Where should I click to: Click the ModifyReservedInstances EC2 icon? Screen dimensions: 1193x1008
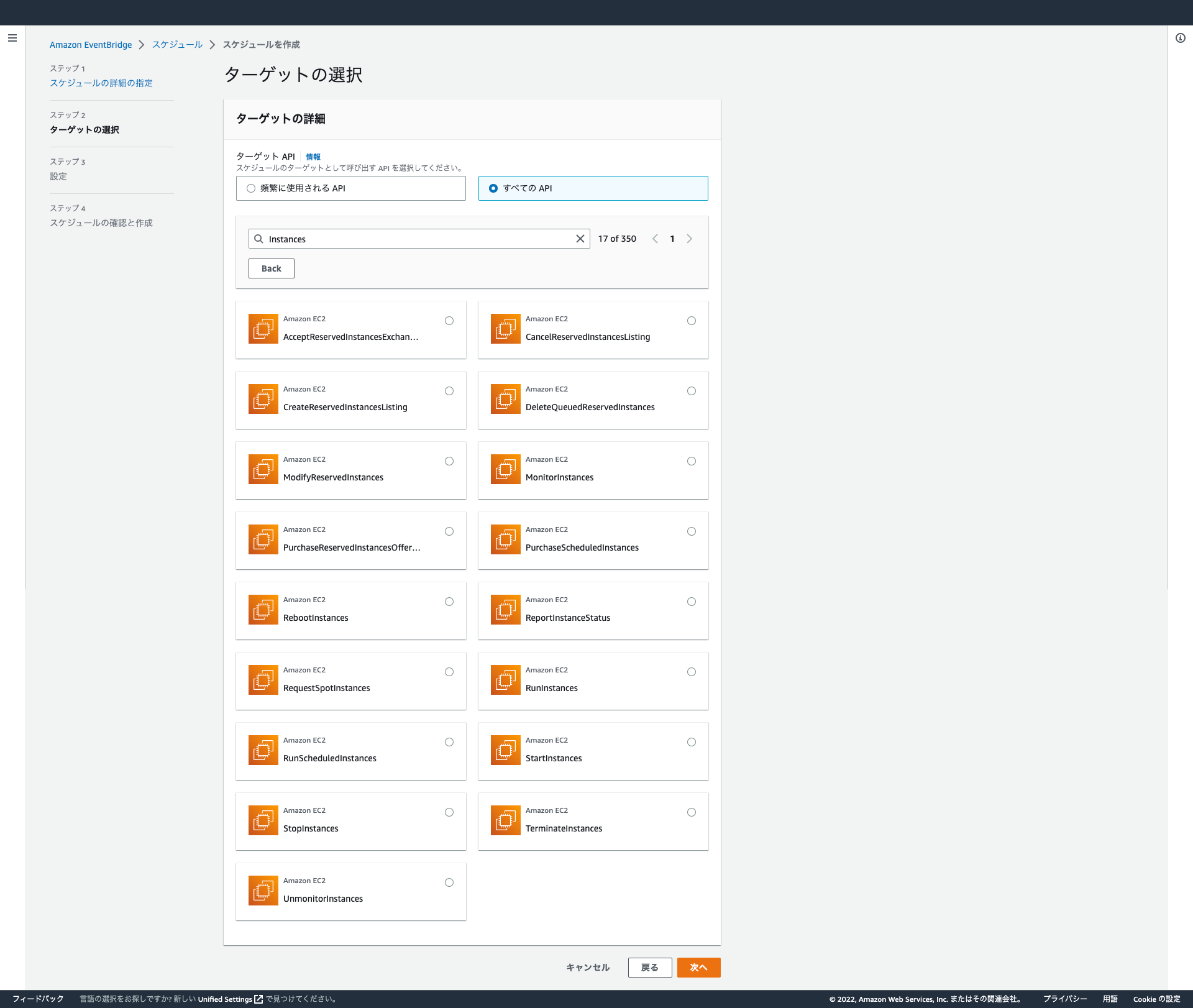coord(263,469)
